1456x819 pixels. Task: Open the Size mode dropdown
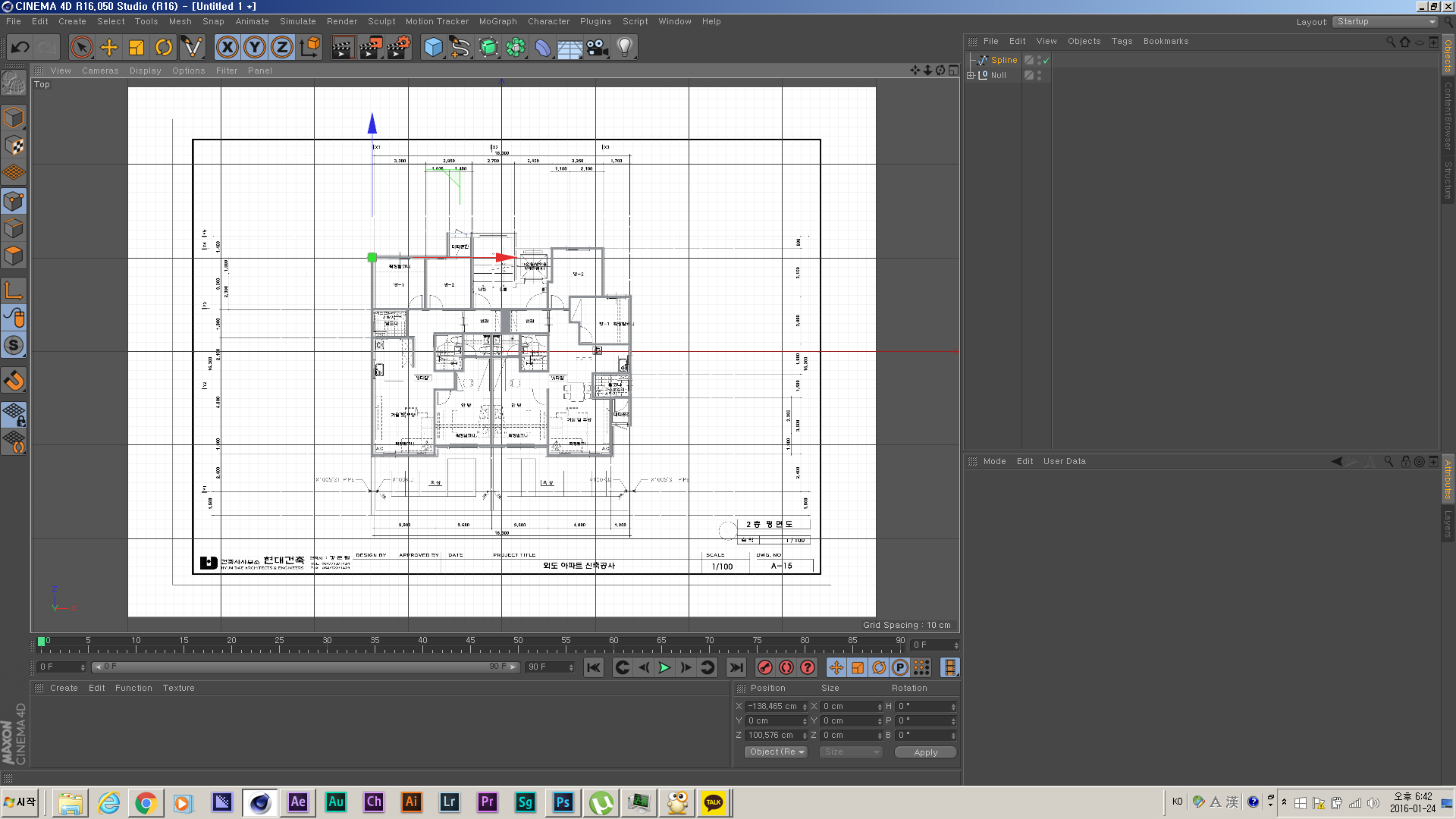tap(851, 752)
